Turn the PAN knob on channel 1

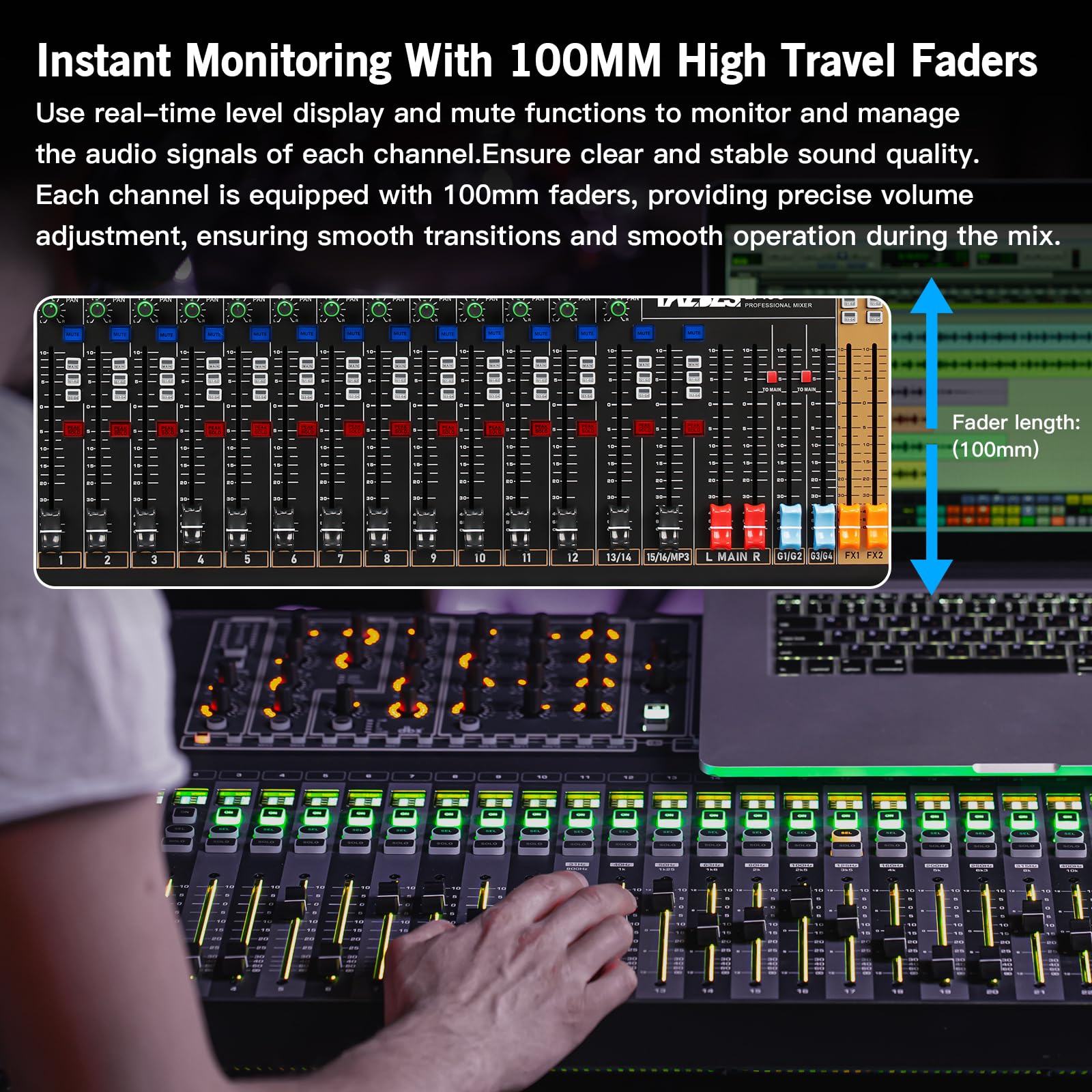[49, 308]
